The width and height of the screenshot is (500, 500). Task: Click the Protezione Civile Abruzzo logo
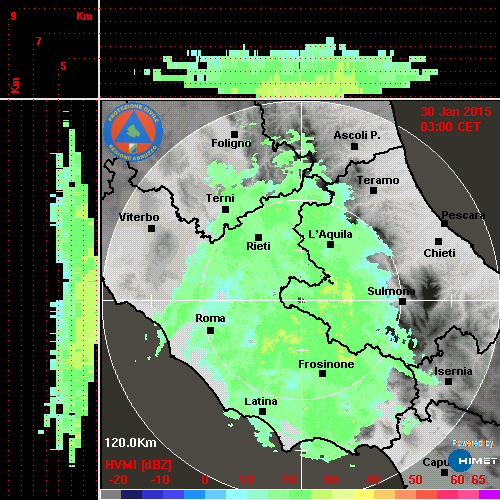click(133, 132)
